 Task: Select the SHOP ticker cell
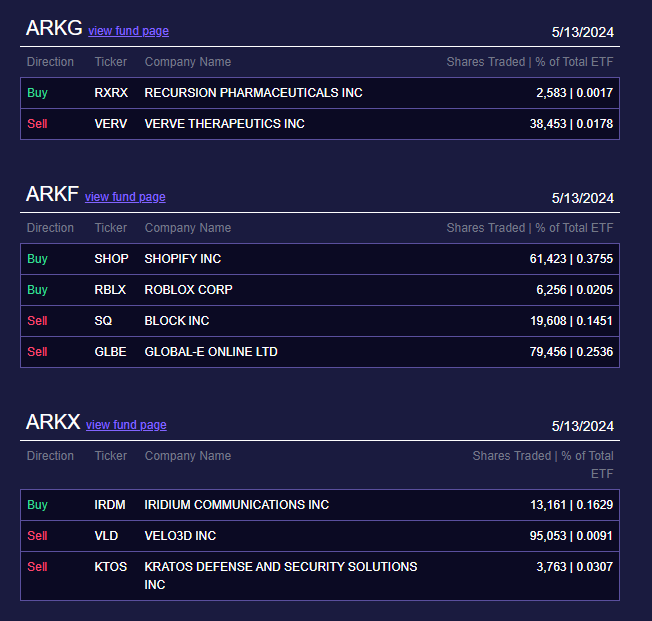coord(111,259)
